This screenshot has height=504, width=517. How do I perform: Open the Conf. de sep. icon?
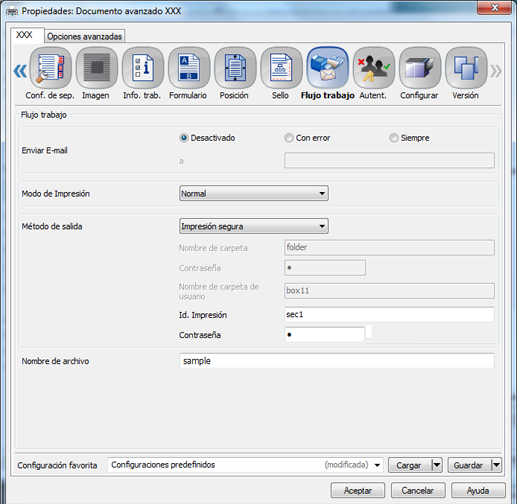coord(51,68)
